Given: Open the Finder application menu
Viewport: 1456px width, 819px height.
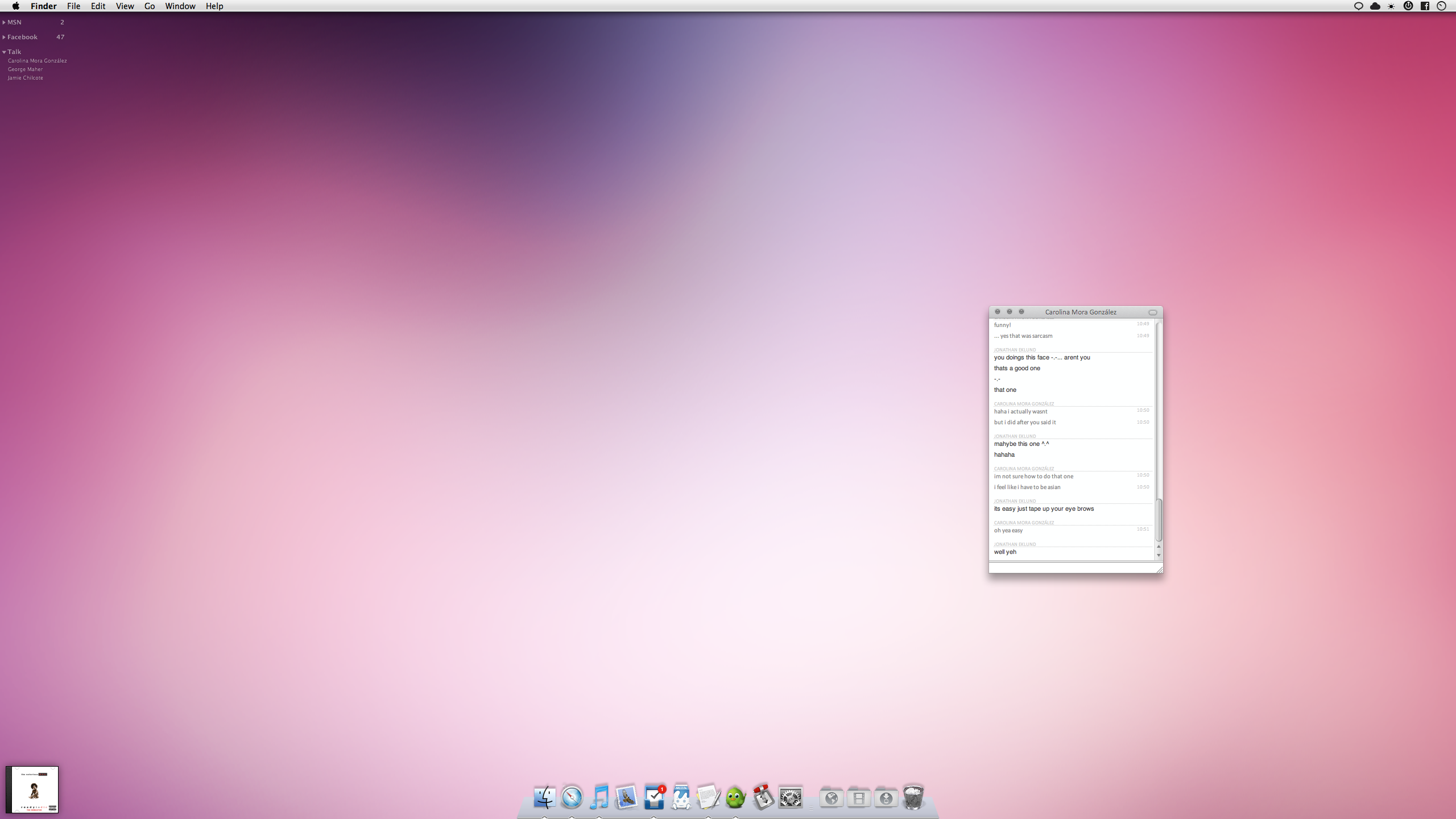Looking at the screenshot, I should (x=43, y=6).
